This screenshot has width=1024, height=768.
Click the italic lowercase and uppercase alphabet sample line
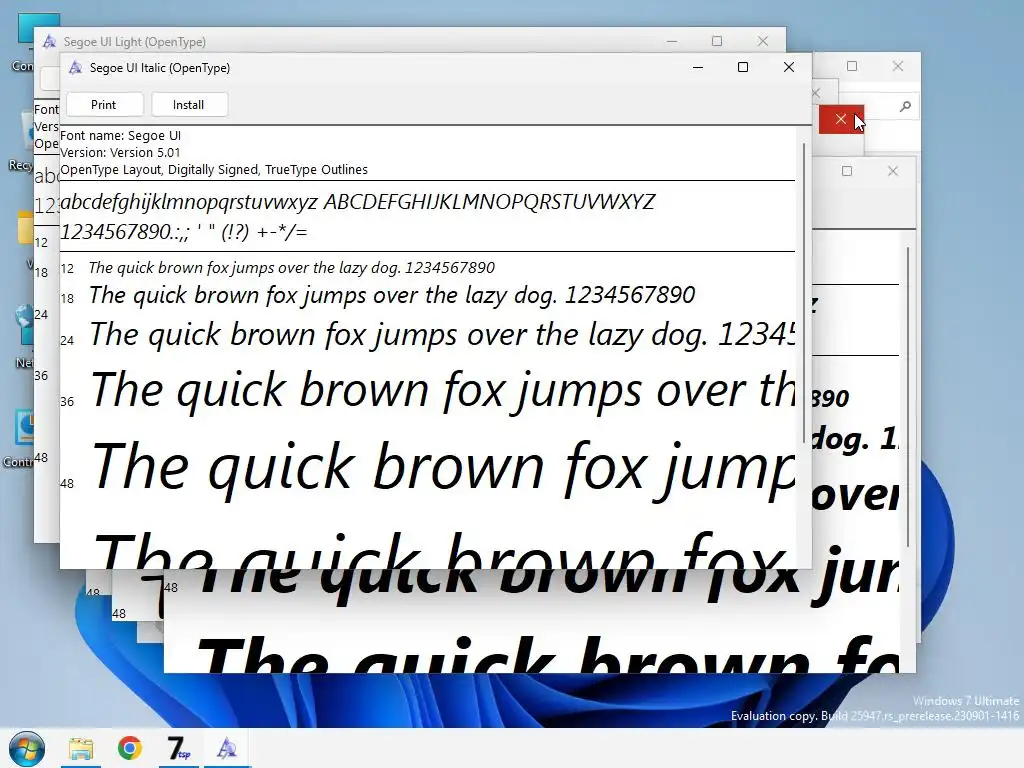pyautogui.click(x=358, y=202)
